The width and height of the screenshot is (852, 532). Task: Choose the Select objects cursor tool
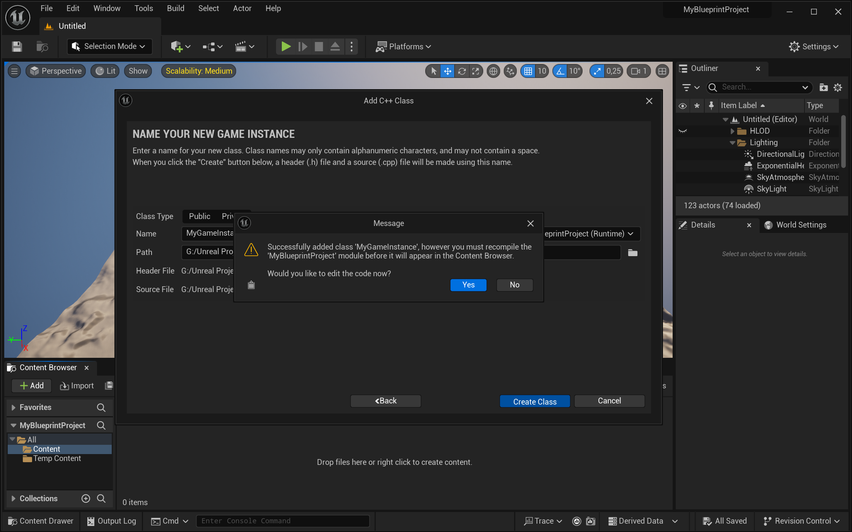(x=433, y=71)
